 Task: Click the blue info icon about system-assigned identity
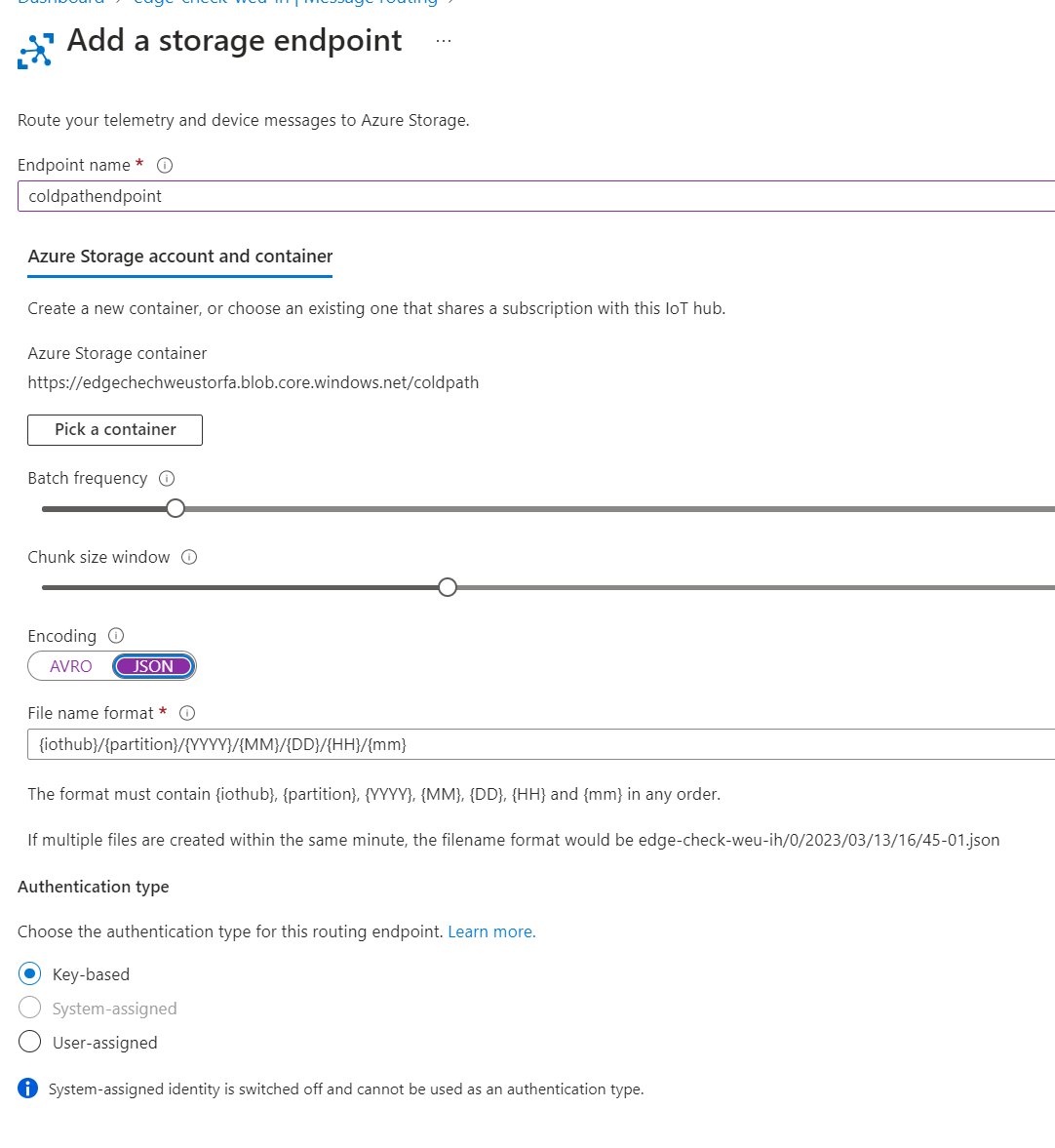[27, 1089]
